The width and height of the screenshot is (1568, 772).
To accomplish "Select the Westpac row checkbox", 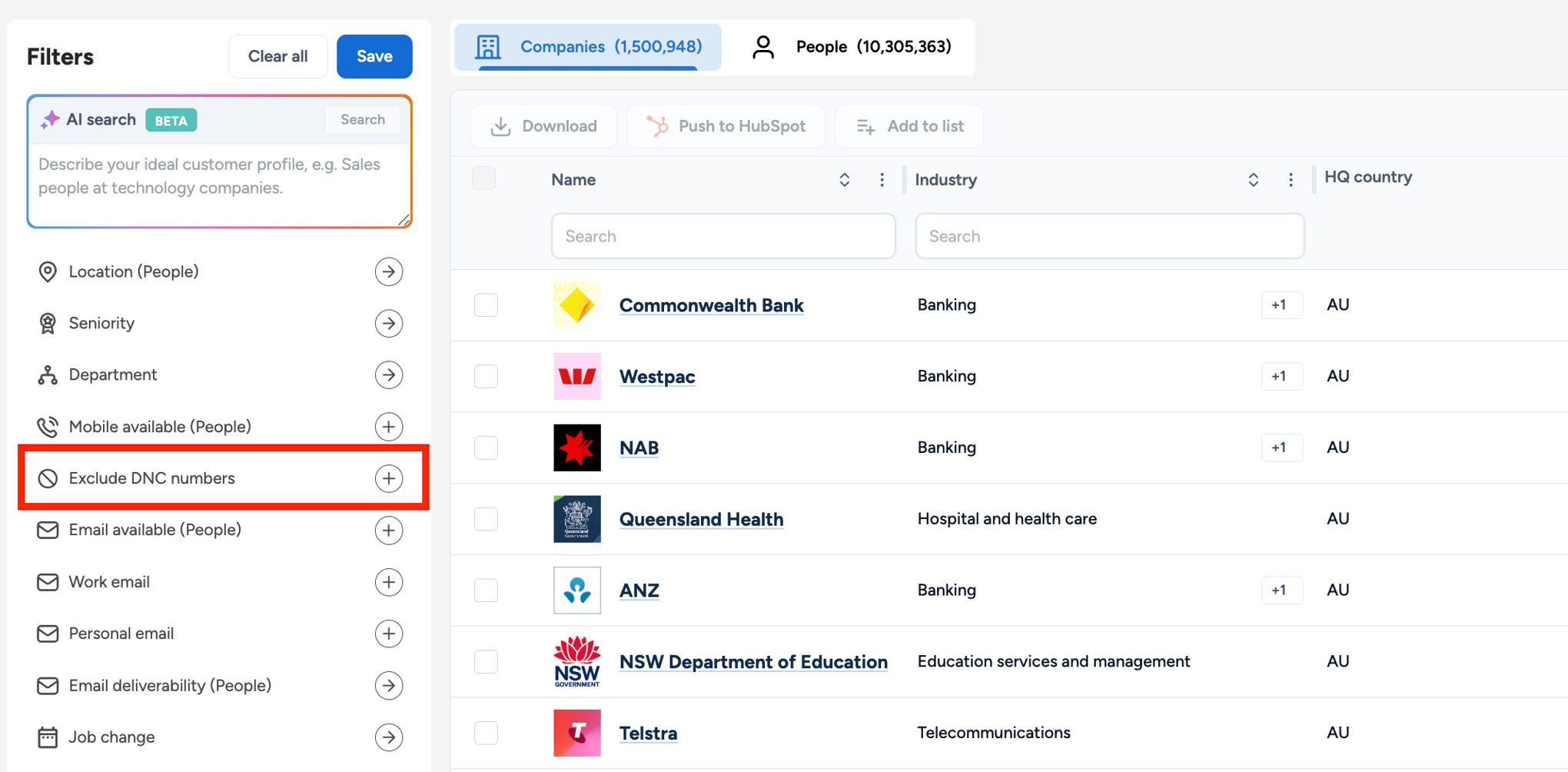I will coord(486,377).
